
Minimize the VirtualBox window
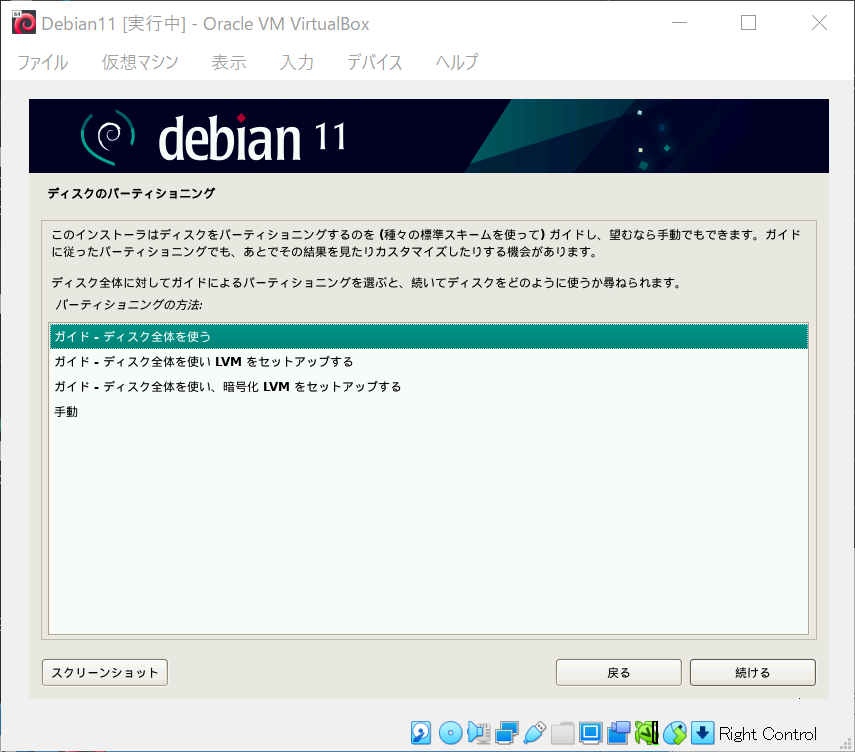(x=679, y=22)
